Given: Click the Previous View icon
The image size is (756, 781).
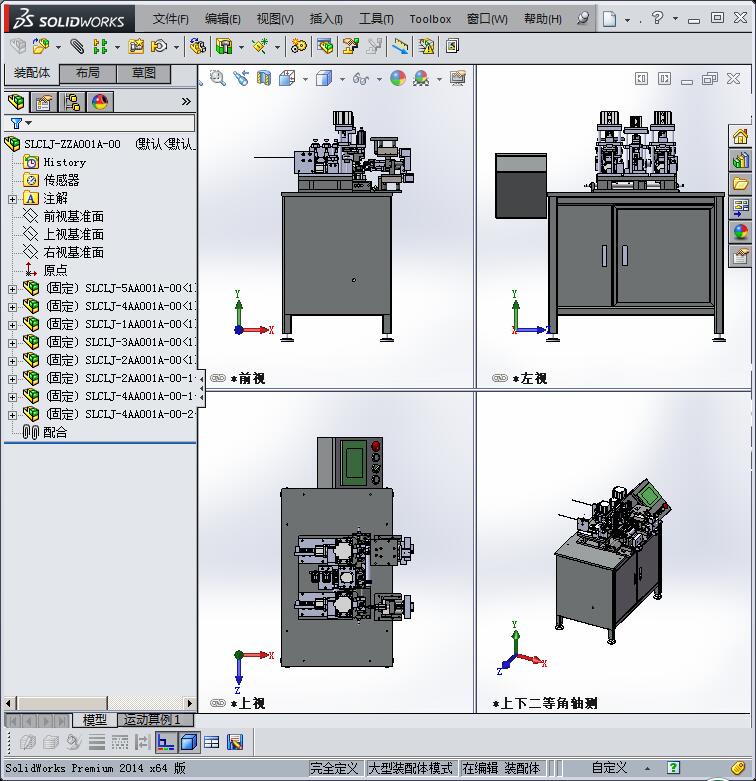Looking at the screenshot, I should coord(241,78).
